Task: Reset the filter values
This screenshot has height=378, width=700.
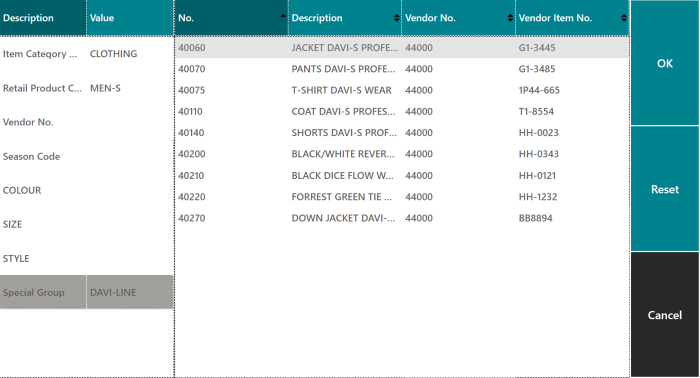Action: pos(665,189)
